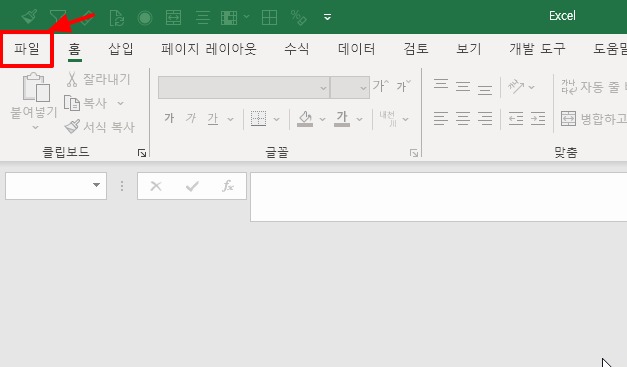The height and width of the screenshot is (367, 627).
Task: Click the 붙여넣기 paste clipboard icon
Action: pos(36,87)
